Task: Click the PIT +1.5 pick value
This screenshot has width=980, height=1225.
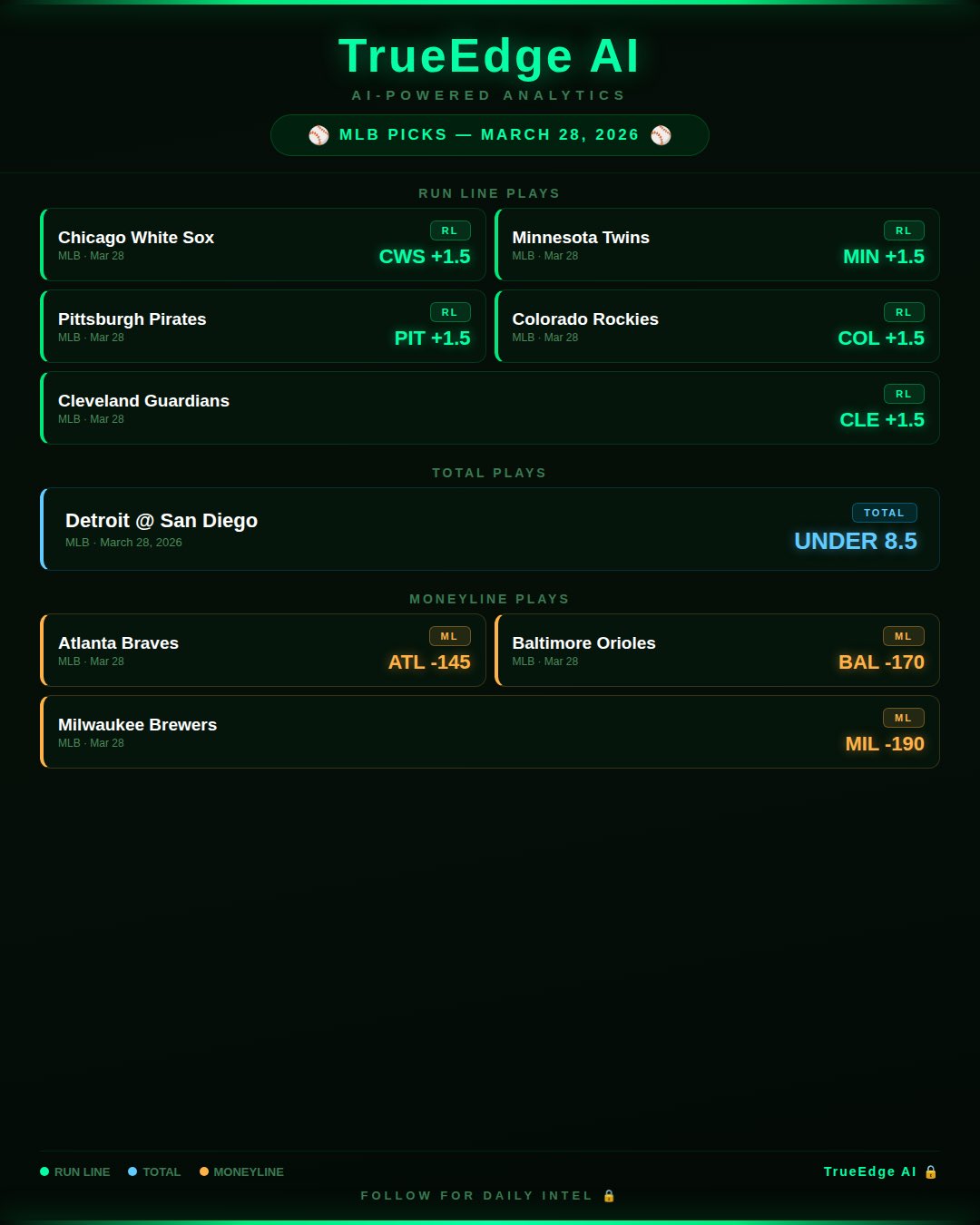Action: pos(432,338)
